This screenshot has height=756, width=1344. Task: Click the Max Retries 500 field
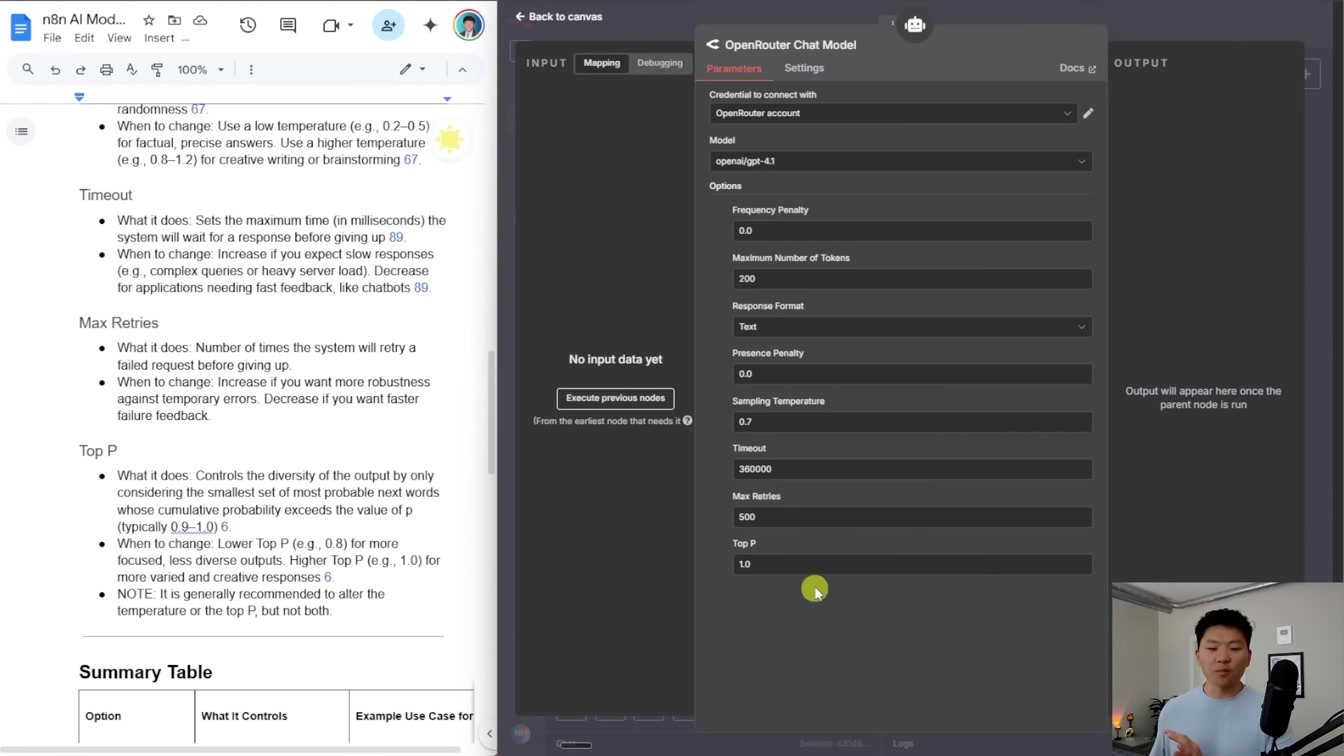912,517
